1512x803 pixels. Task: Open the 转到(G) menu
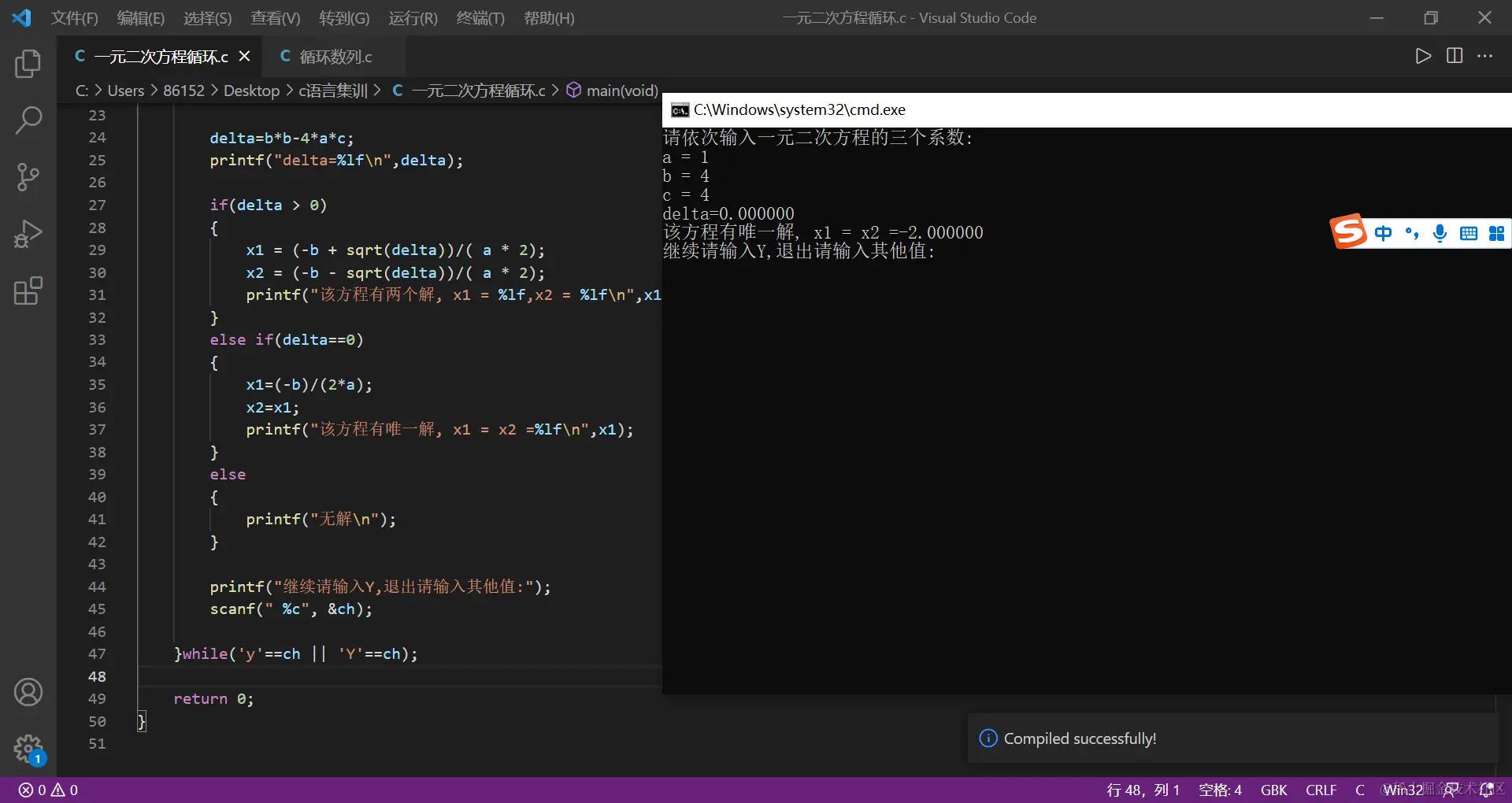(344, 18)
